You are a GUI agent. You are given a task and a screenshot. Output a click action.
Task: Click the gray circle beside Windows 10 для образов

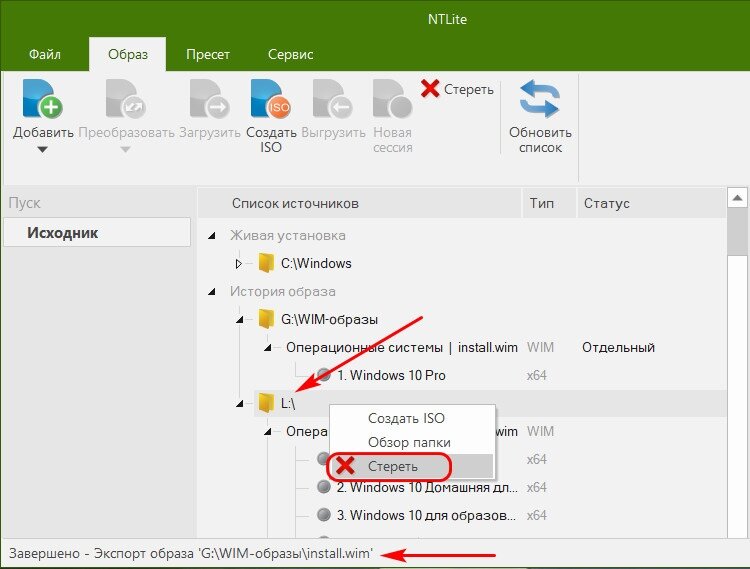pyautogui.click(x=324, y=515)
